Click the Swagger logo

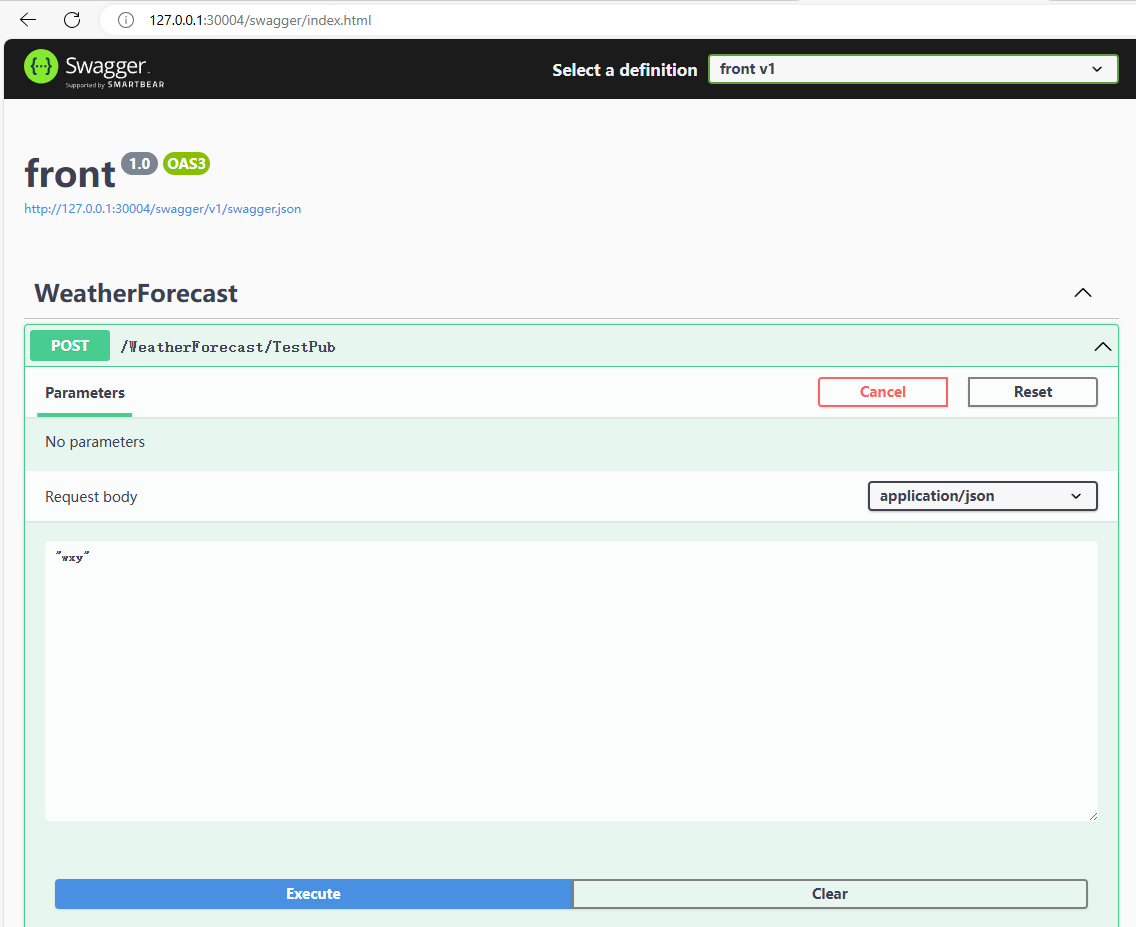coord(94,69)
